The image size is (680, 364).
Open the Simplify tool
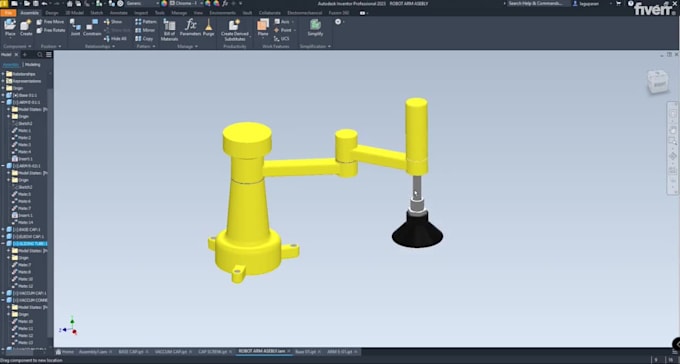(x=315, y=28)
